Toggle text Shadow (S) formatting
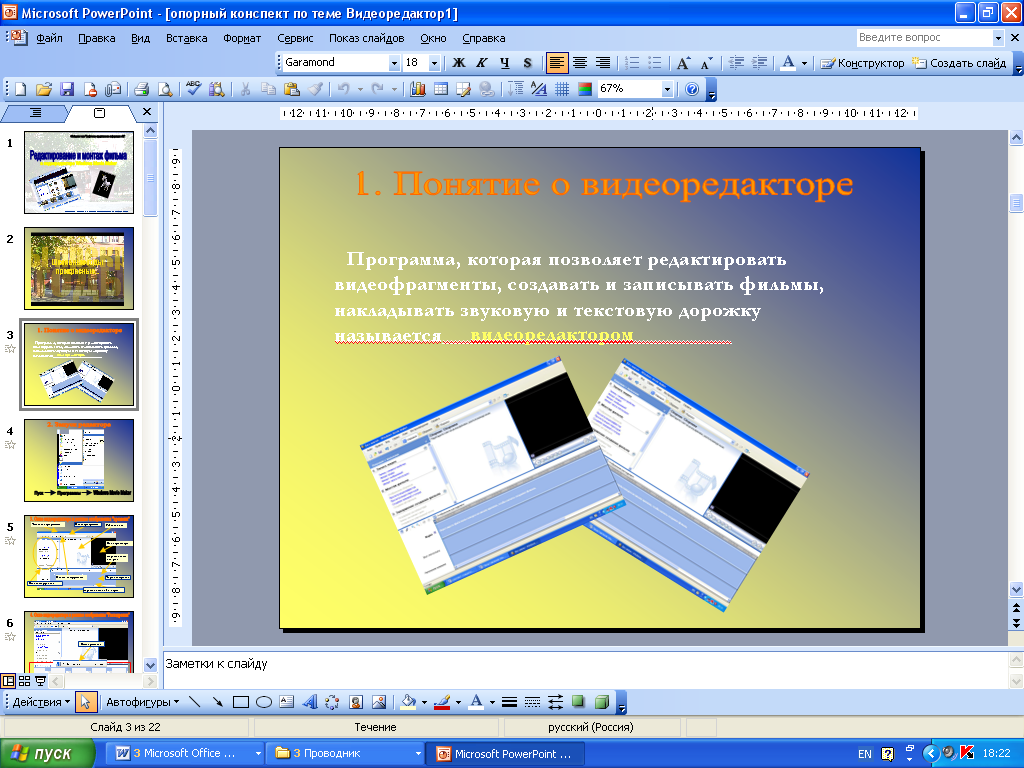The height and width of the screenshot is (768, 1024). click(528, 63)
